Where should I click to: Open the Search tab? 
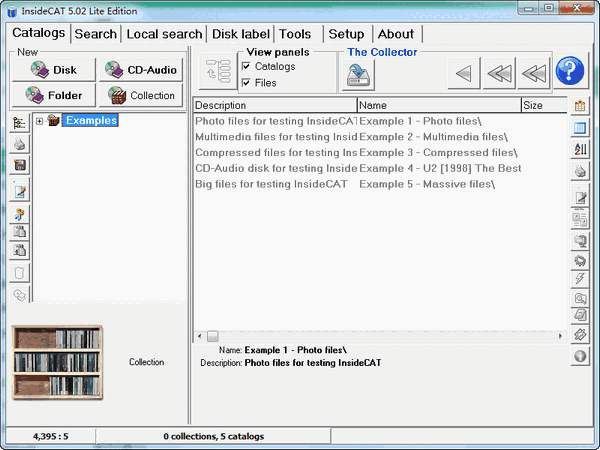click(96, 34)
